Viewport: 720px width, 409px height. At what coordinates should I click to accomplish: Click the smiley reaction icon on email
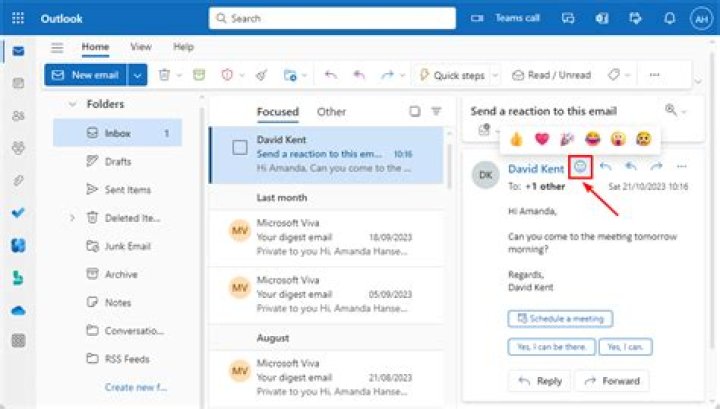click(581, 168)
